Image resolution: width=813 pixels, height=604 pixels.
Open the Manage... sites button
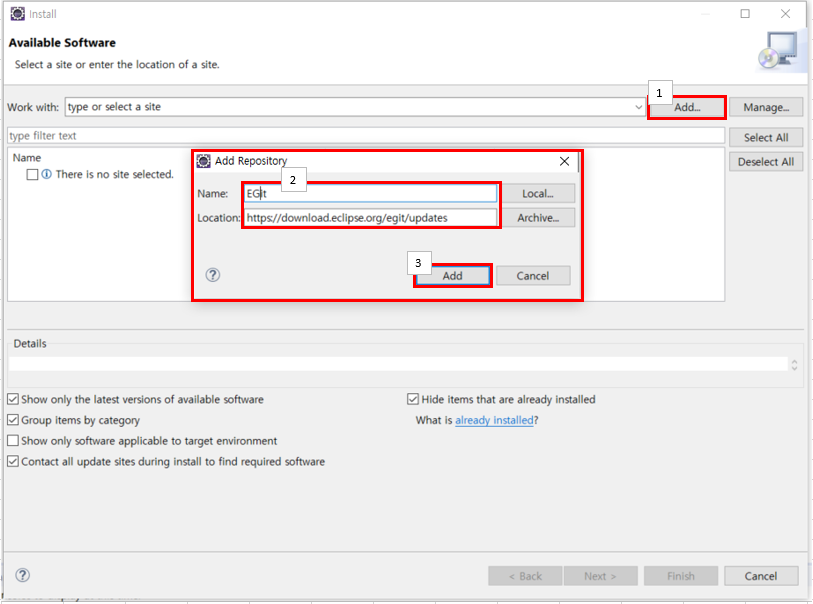click(766, 107)
